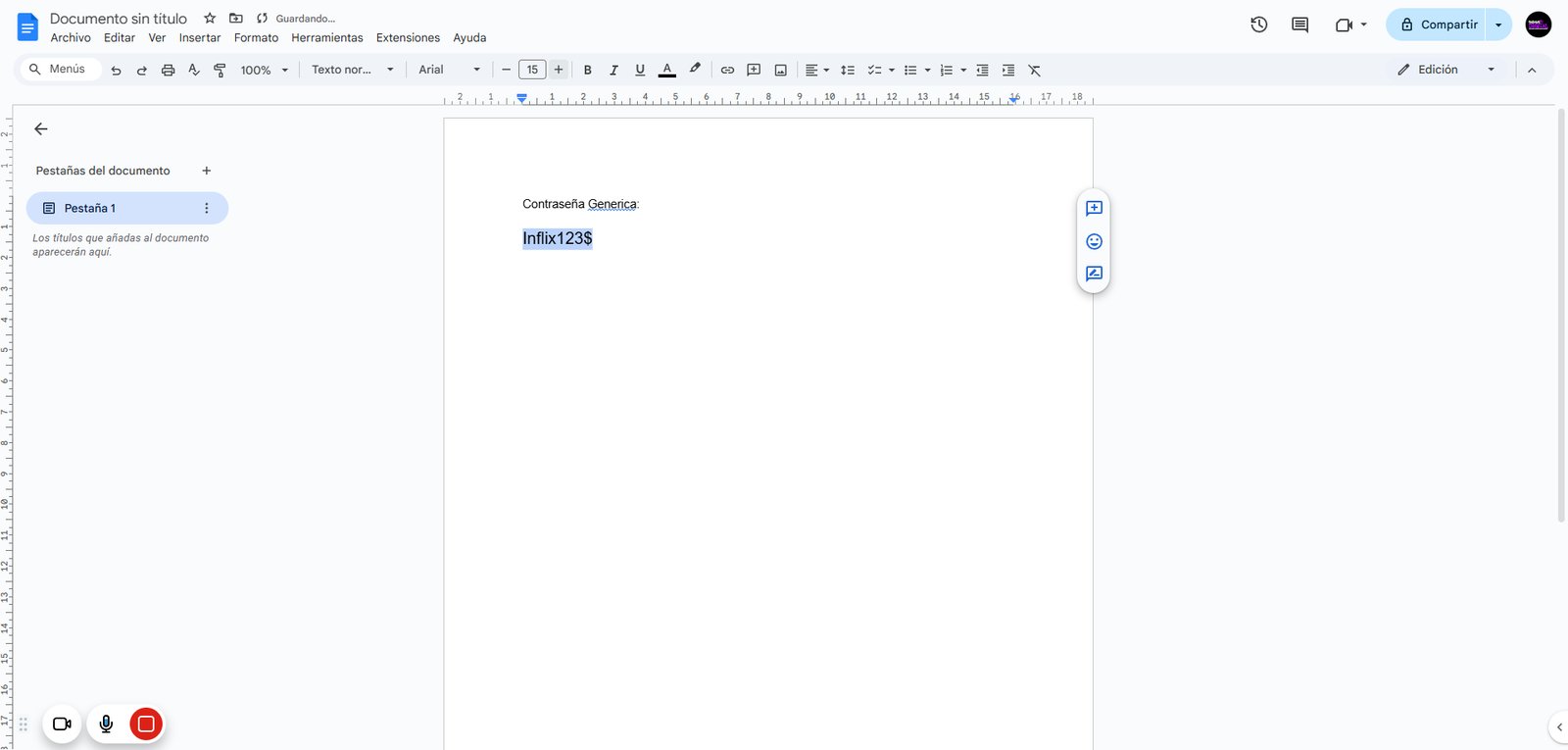Insert a link with the link icon
1568x750 pixels.
(727, 70)
